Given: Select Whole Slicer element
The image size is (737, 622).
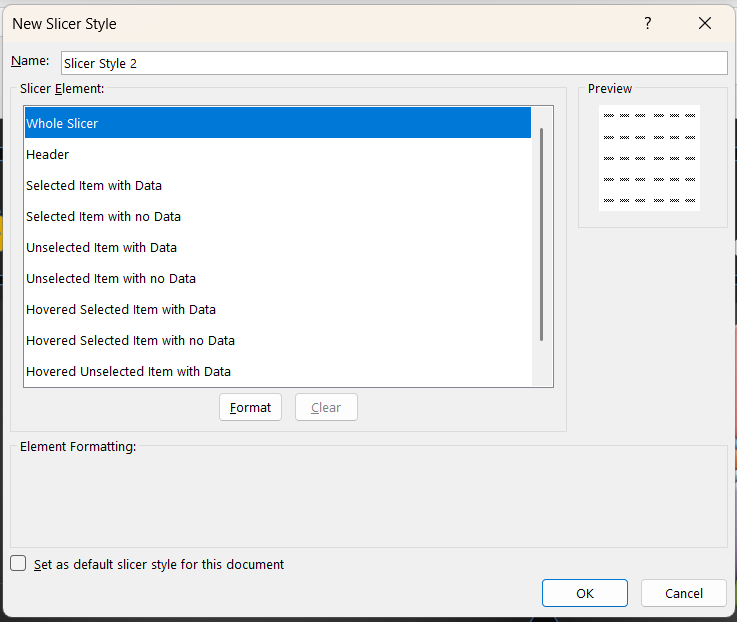Looking at the screenshot, I should coord(278,123).
